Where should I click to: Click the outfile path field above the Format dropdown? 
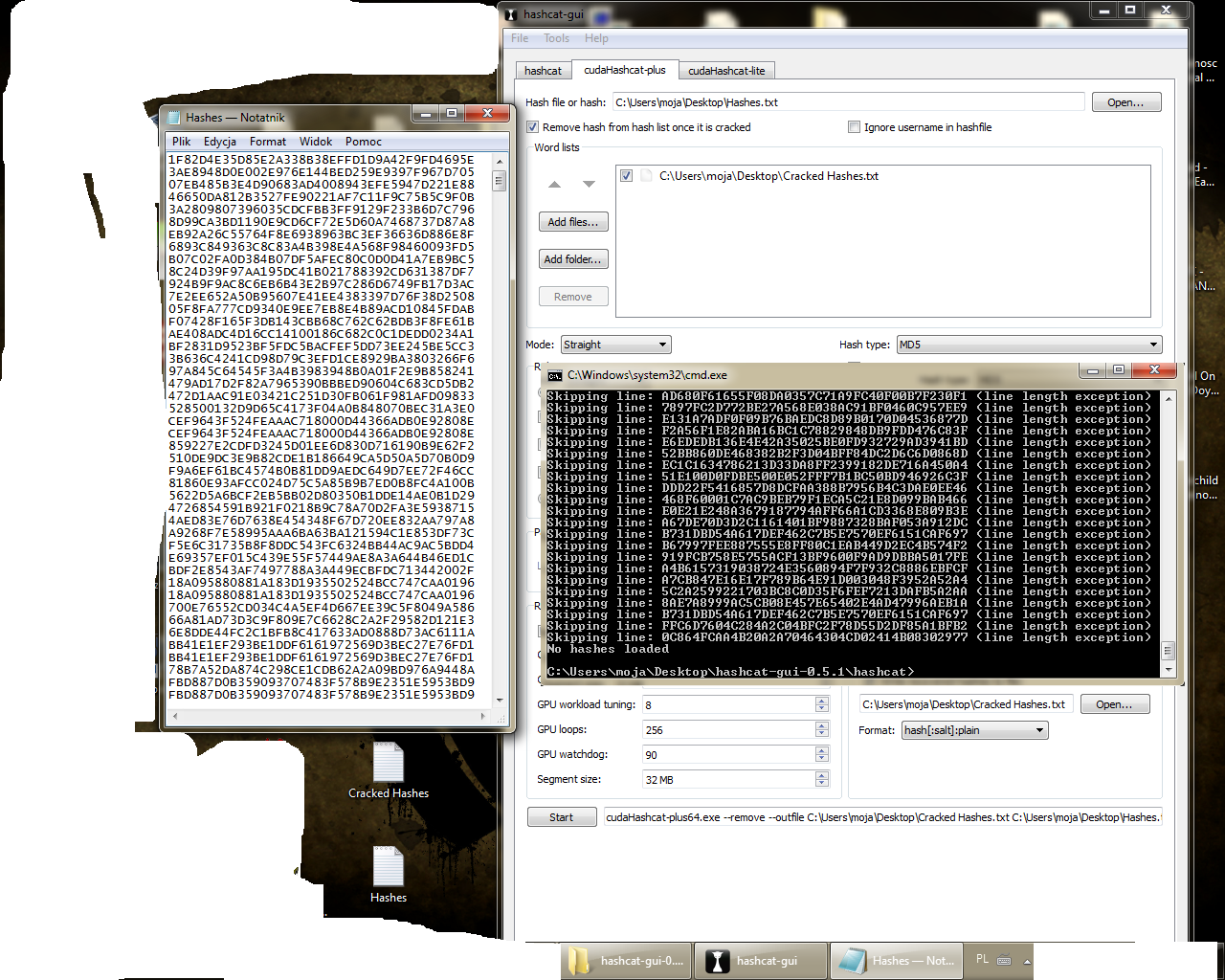pos(966,704)
